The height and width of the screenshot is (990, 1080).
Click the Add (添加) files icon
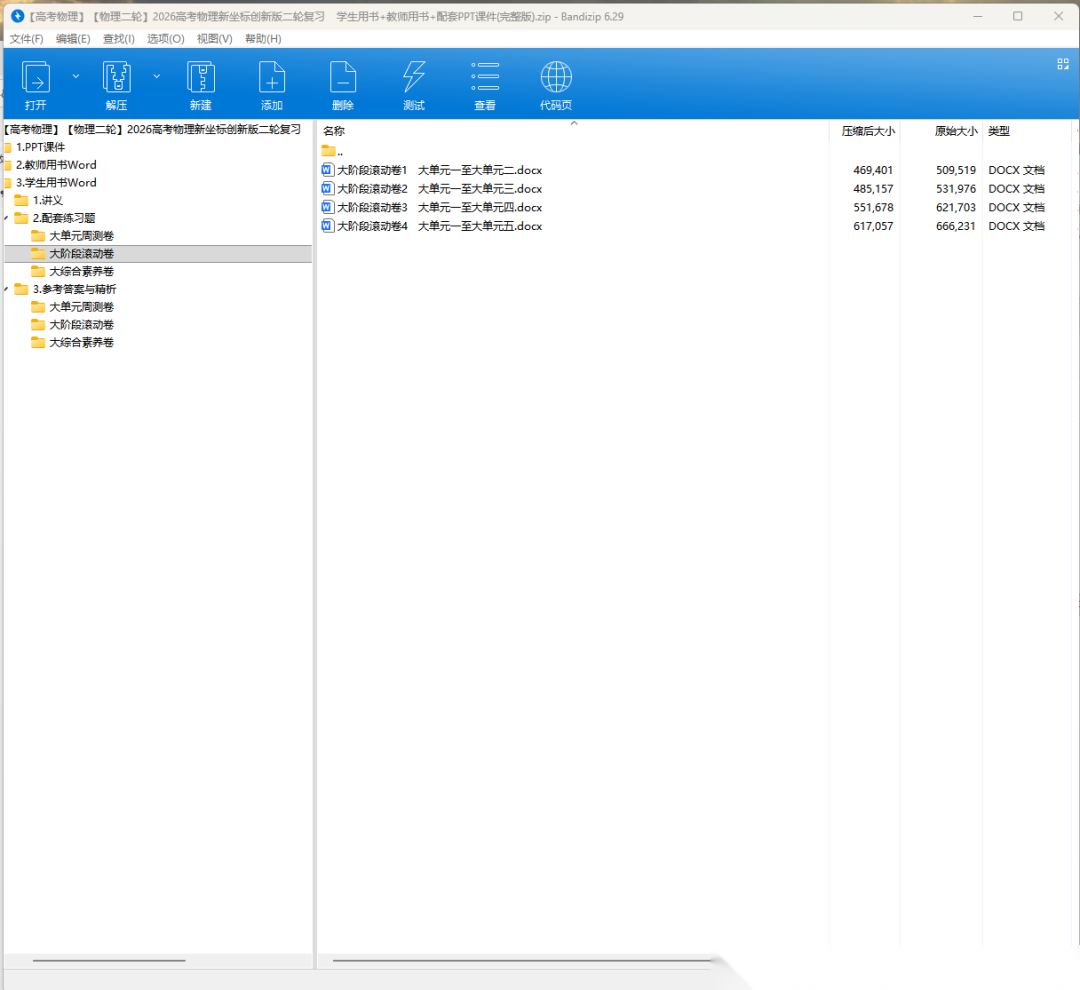272,78
